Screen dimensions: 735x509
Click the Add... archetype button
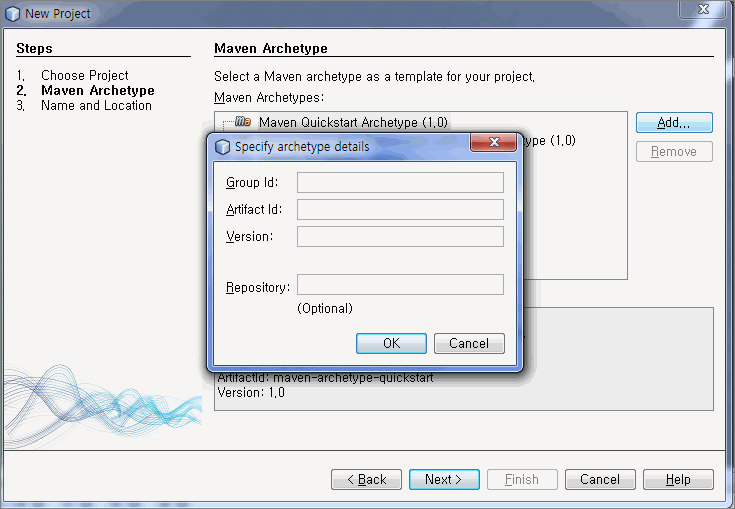(x=674, y=122)
